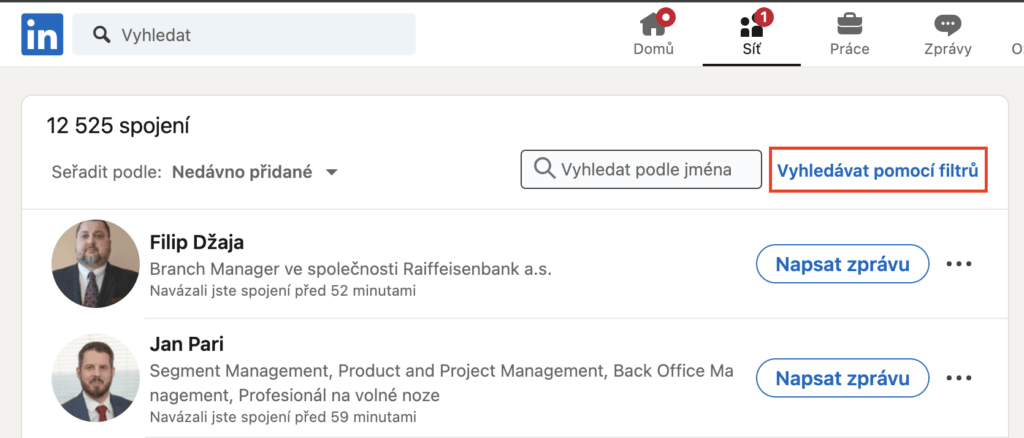Click Napsat zprávu for Filip Džaja
Image resolution: width=1024 pixels, height=438 pixels.
[842, 264]
